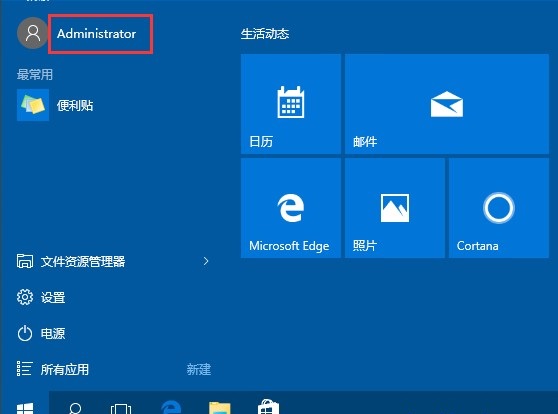Open the Calendar tile (日历)
This screenshot has width=558, height=414.
291,104
